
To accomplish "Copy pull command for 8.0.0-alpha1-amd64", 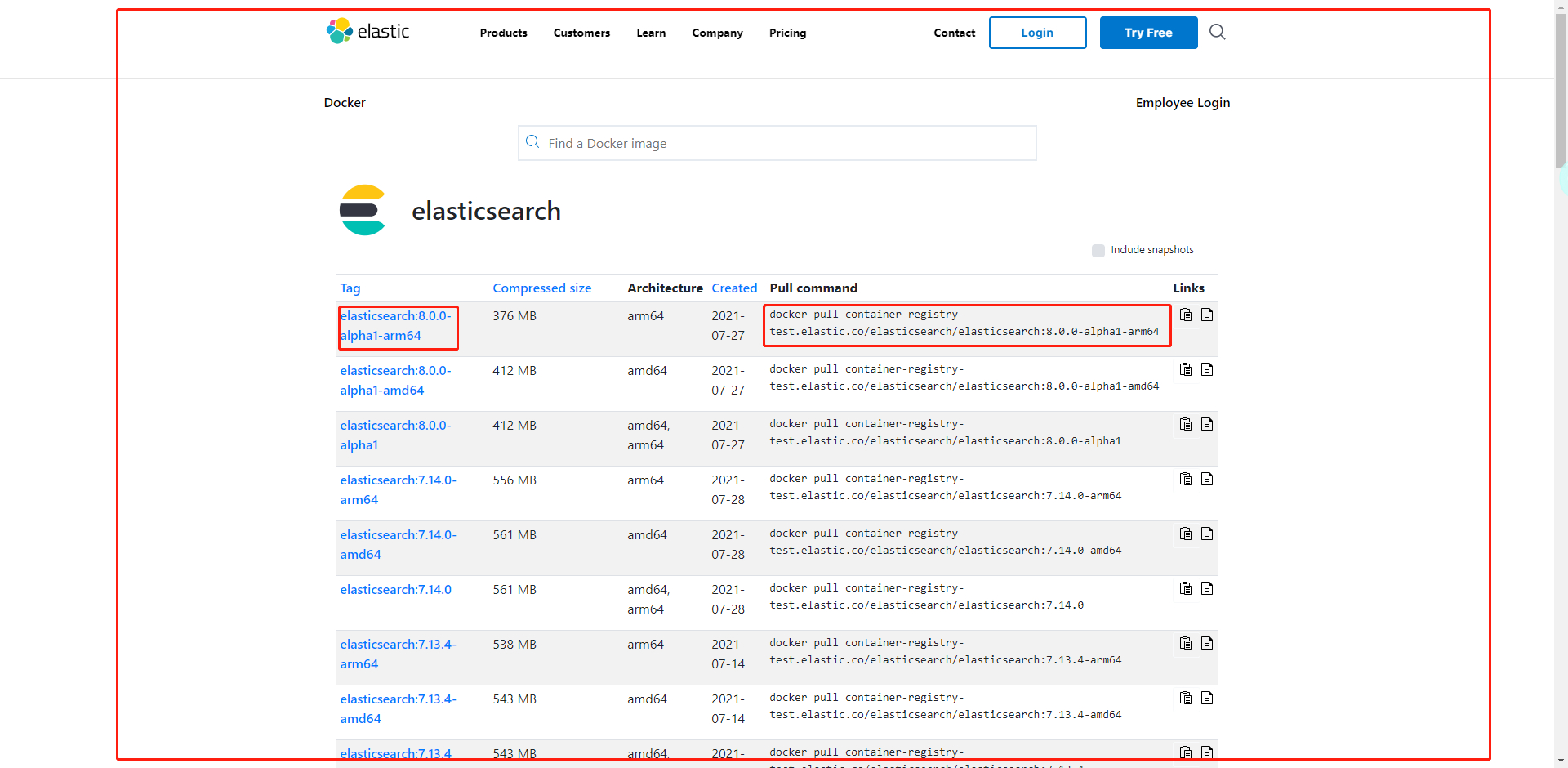I will tap(1186, 370).
